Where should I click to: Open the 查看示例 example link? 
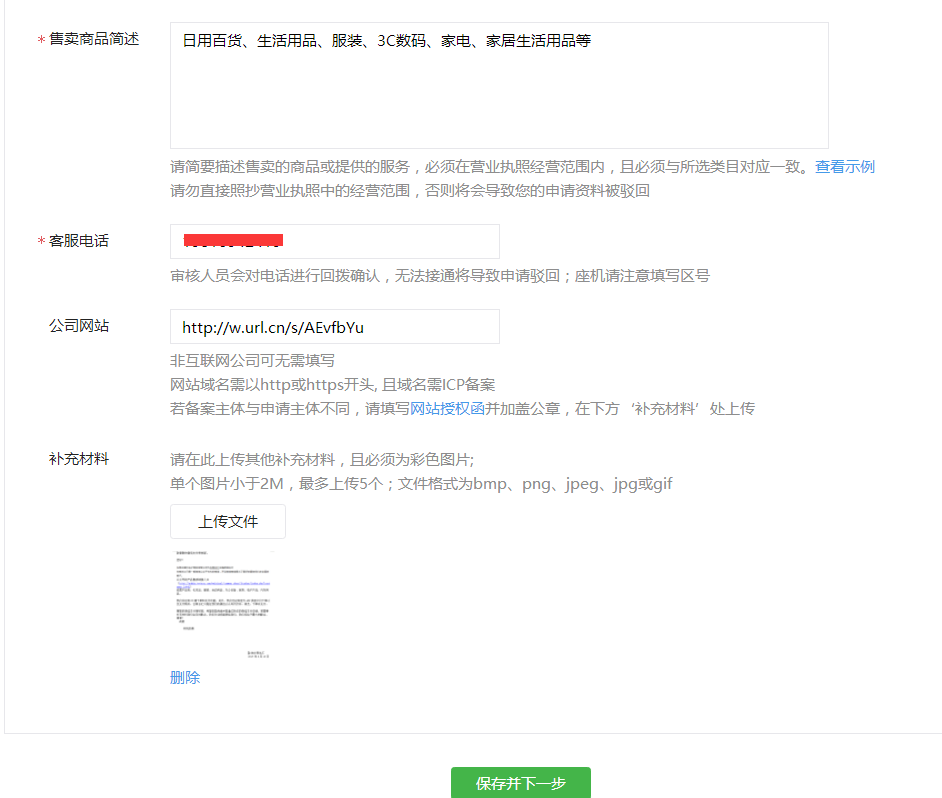pos(845,166)
